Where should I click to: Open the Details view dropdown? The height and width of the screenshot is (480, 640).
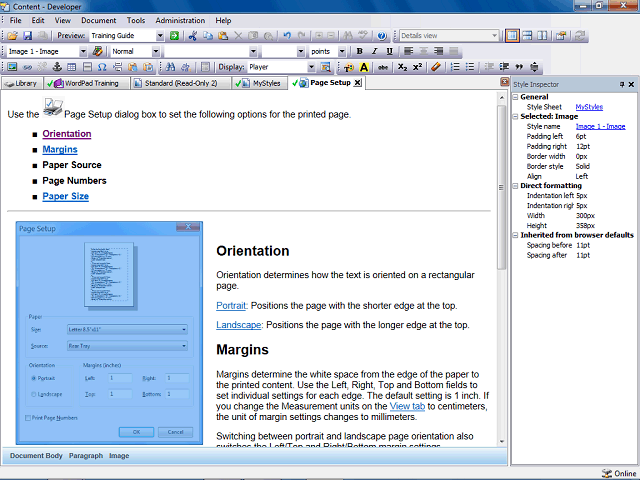494,36
